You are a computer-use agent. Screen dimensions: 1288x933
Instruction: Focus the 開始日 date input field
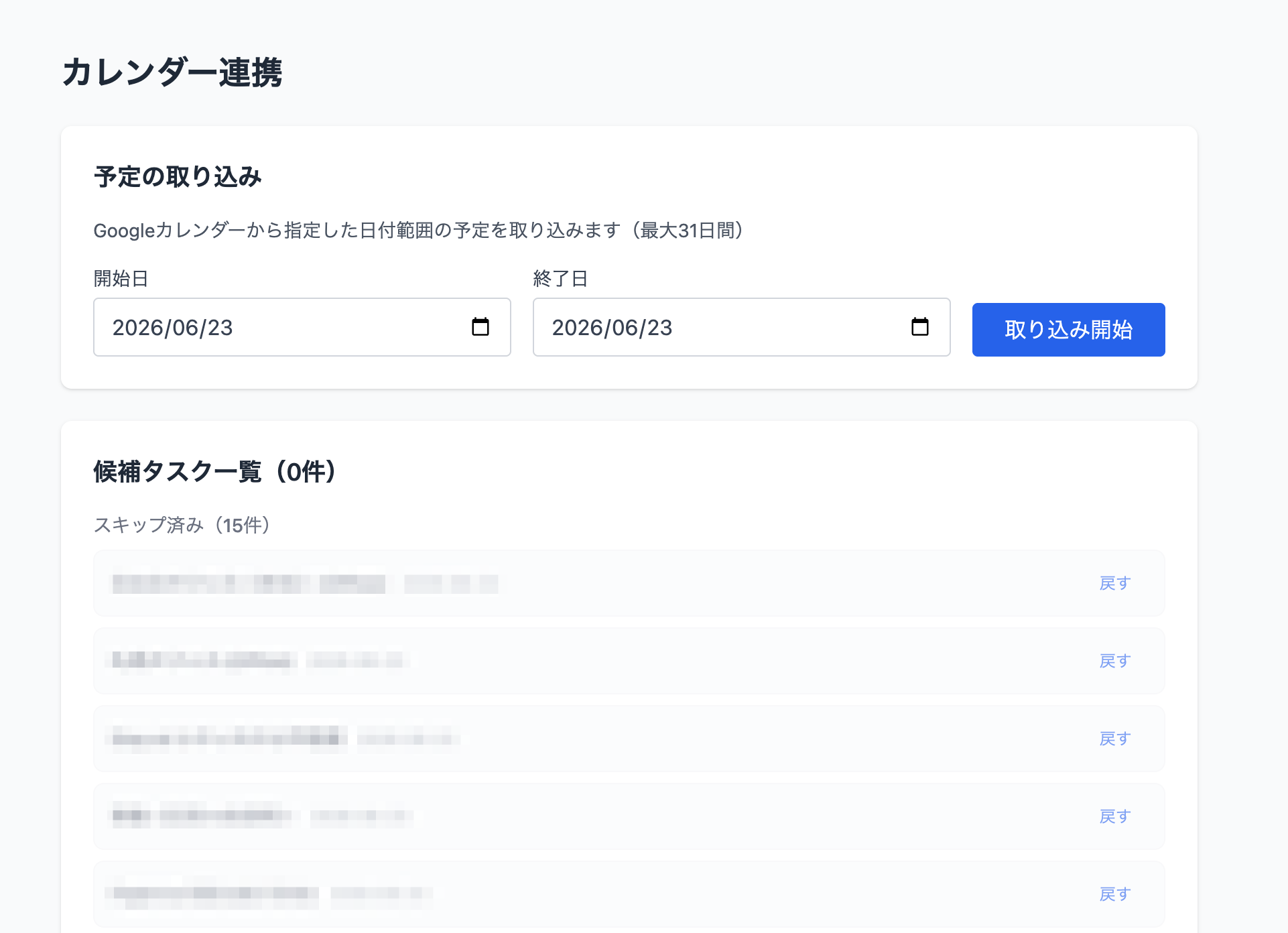[302, 327]
